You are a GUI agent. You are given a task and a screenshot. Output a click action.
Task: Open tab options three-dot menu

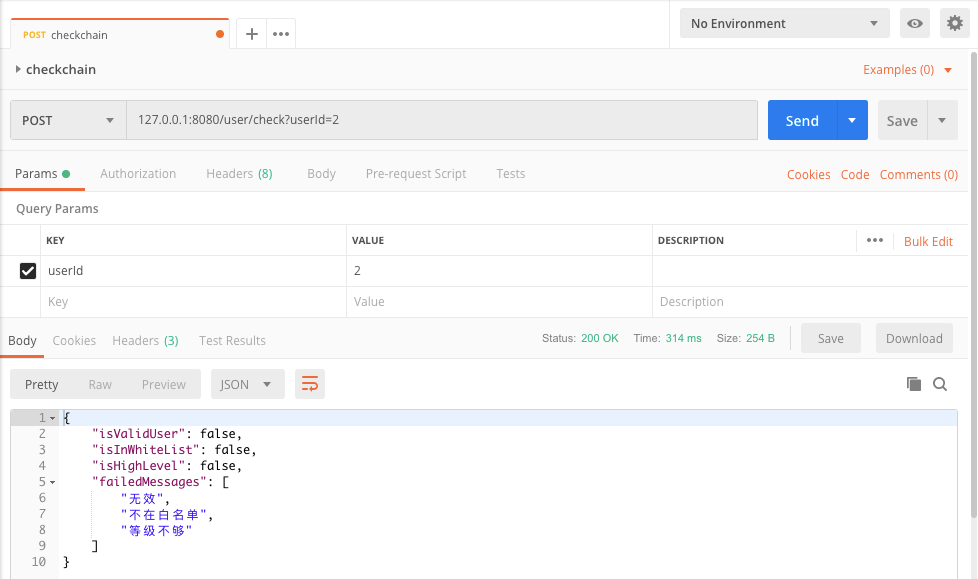(281, 34)
